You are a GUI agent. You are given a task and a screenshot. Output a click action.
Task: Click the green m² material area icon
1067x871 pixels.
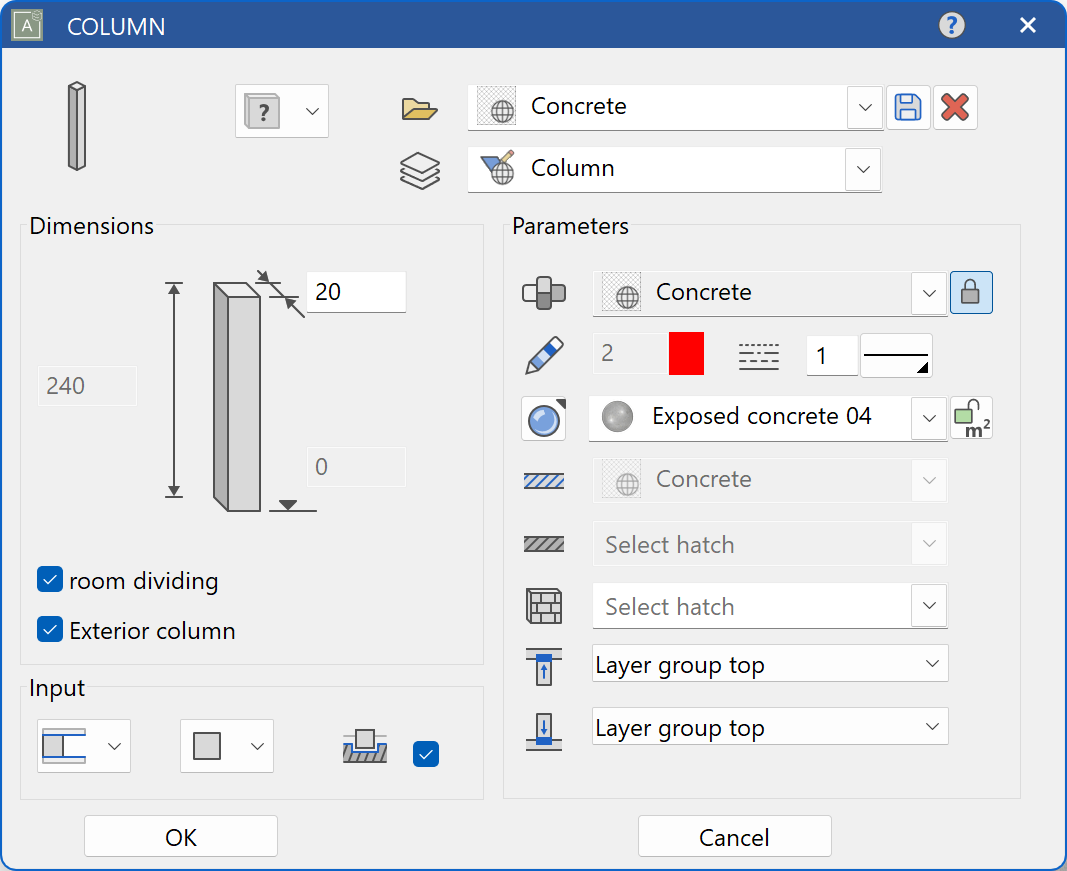pyautogui.click(x=971, y=418)
